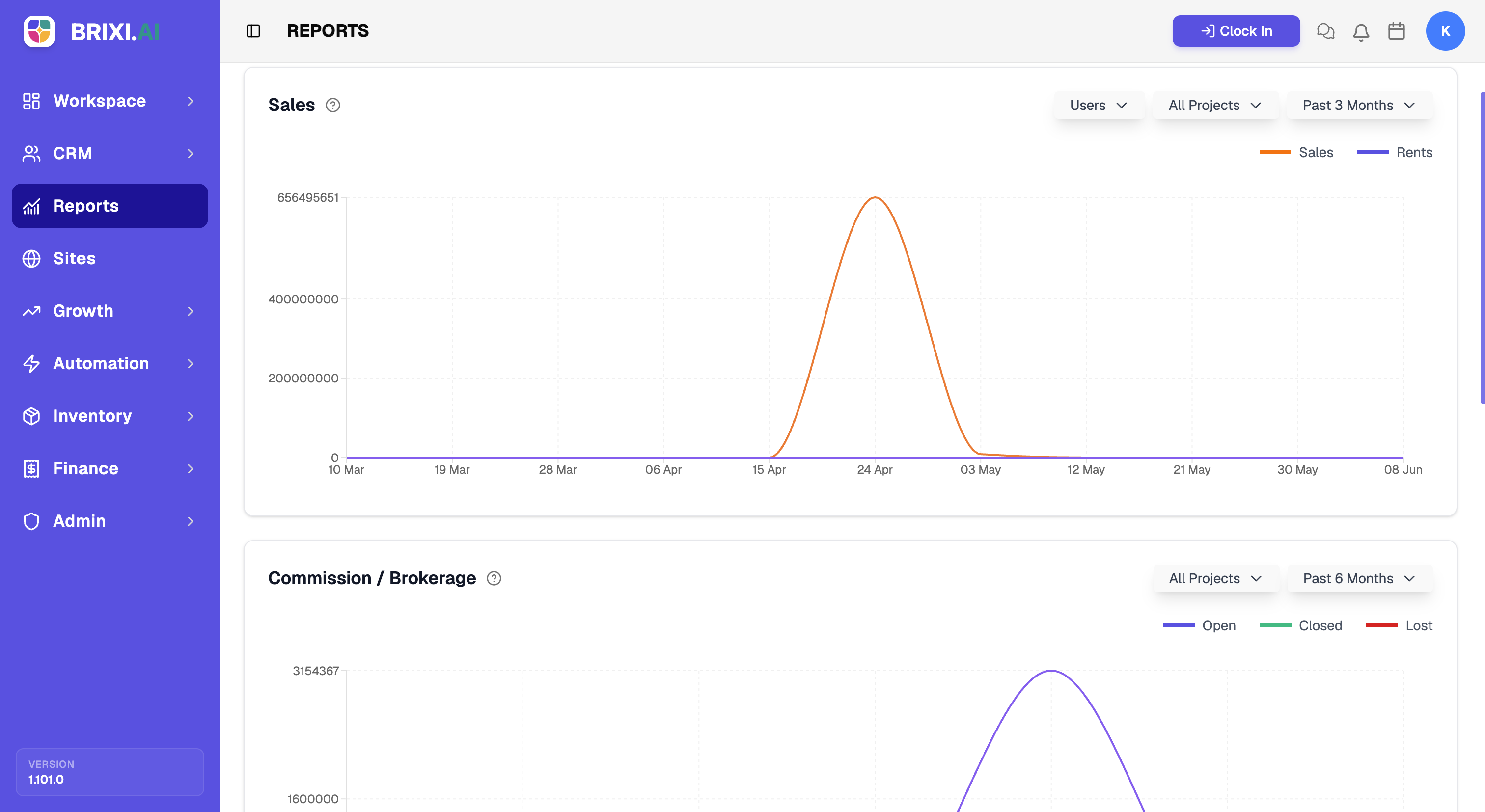Image resolution: width=1485 pixels, height=812 pixels.
Task: Open Inventory in the sidebar
Action: point(110,416)
